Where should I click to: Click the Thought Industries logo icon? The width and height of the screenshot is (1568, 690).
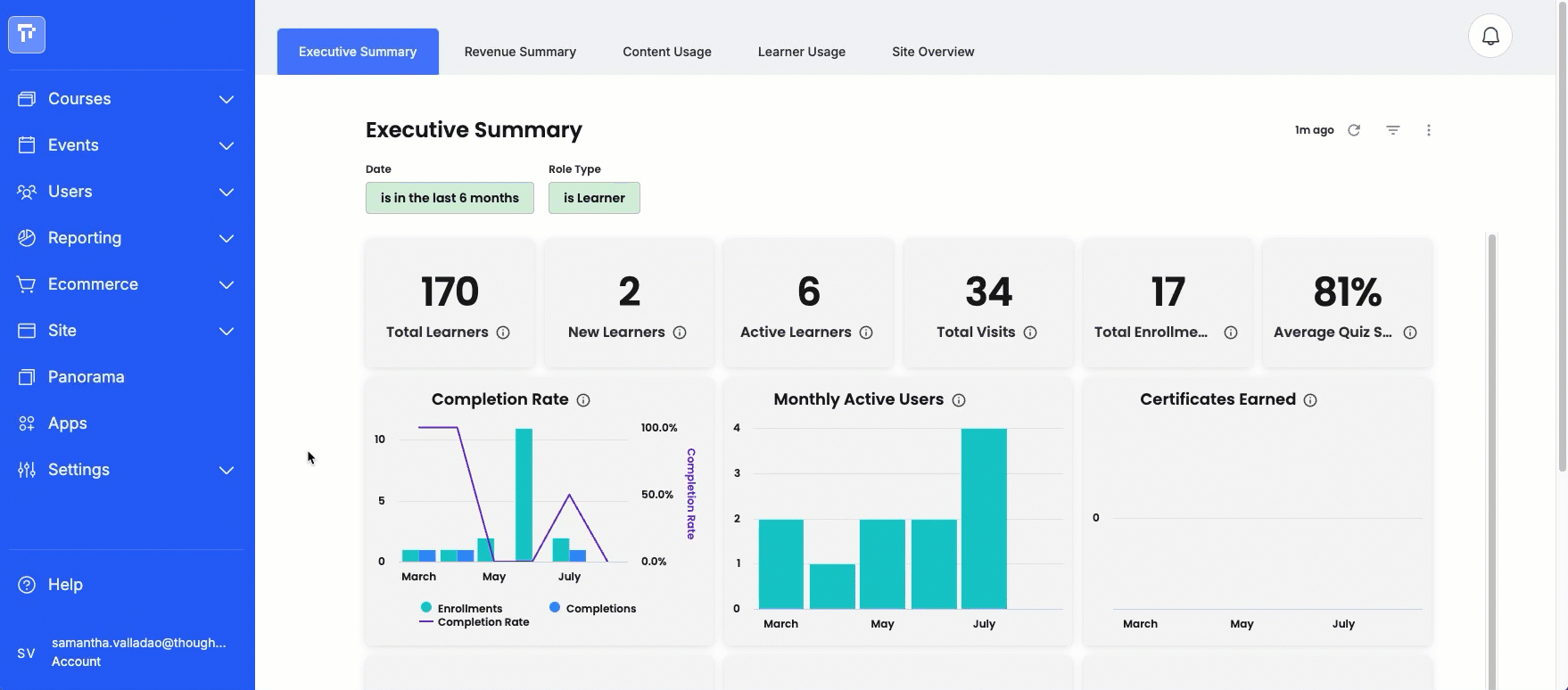point(27,35)
